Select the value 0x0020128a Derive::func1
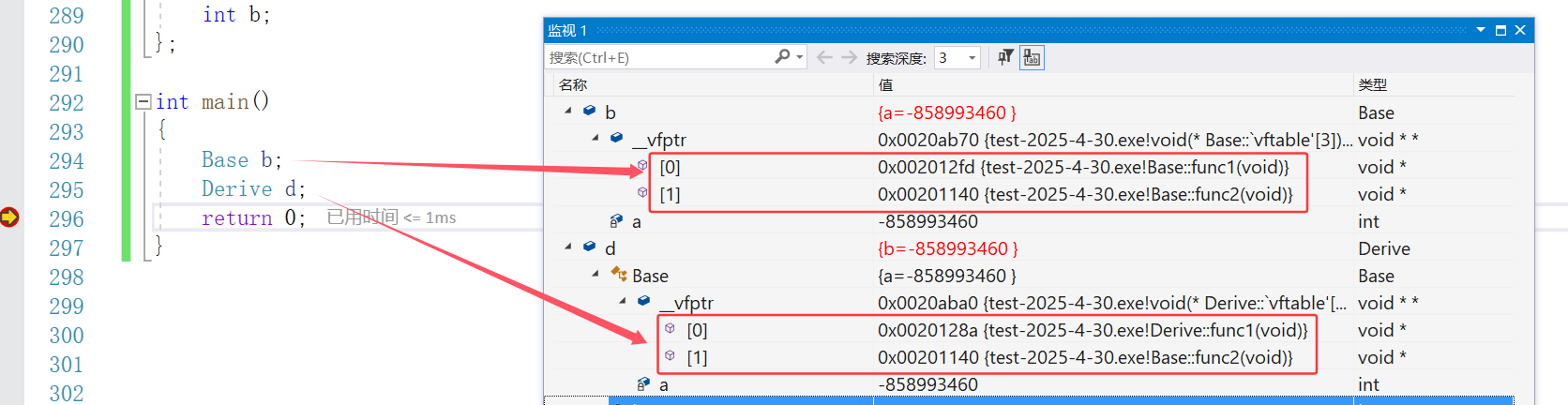The image size is (1568, 405). tap(1093, 330)
